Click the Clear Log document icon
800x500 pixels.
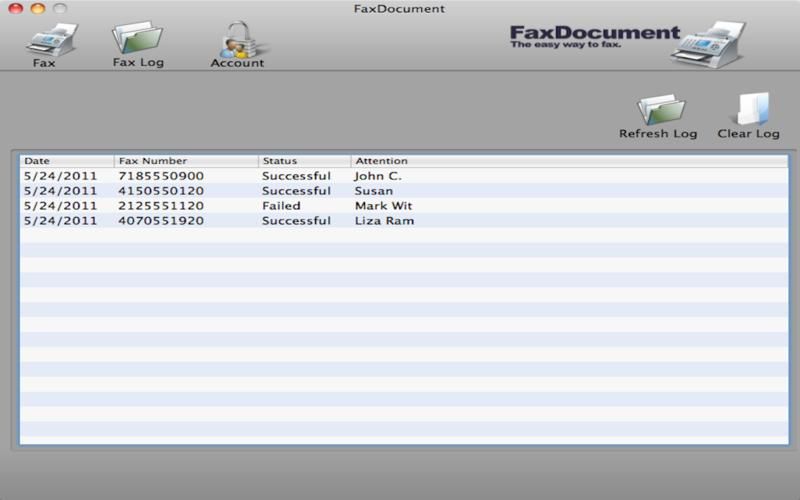pos(753,109)
